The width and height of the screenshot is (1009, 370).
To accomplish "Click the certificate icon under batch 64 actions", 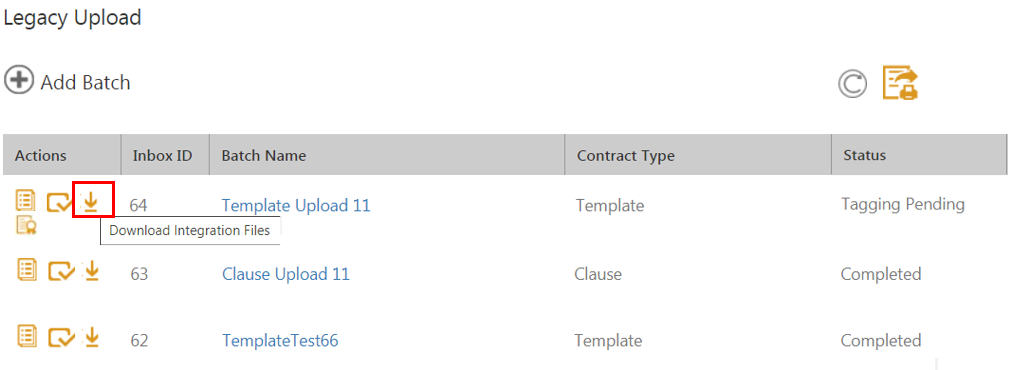I will (x=26, y=225).
